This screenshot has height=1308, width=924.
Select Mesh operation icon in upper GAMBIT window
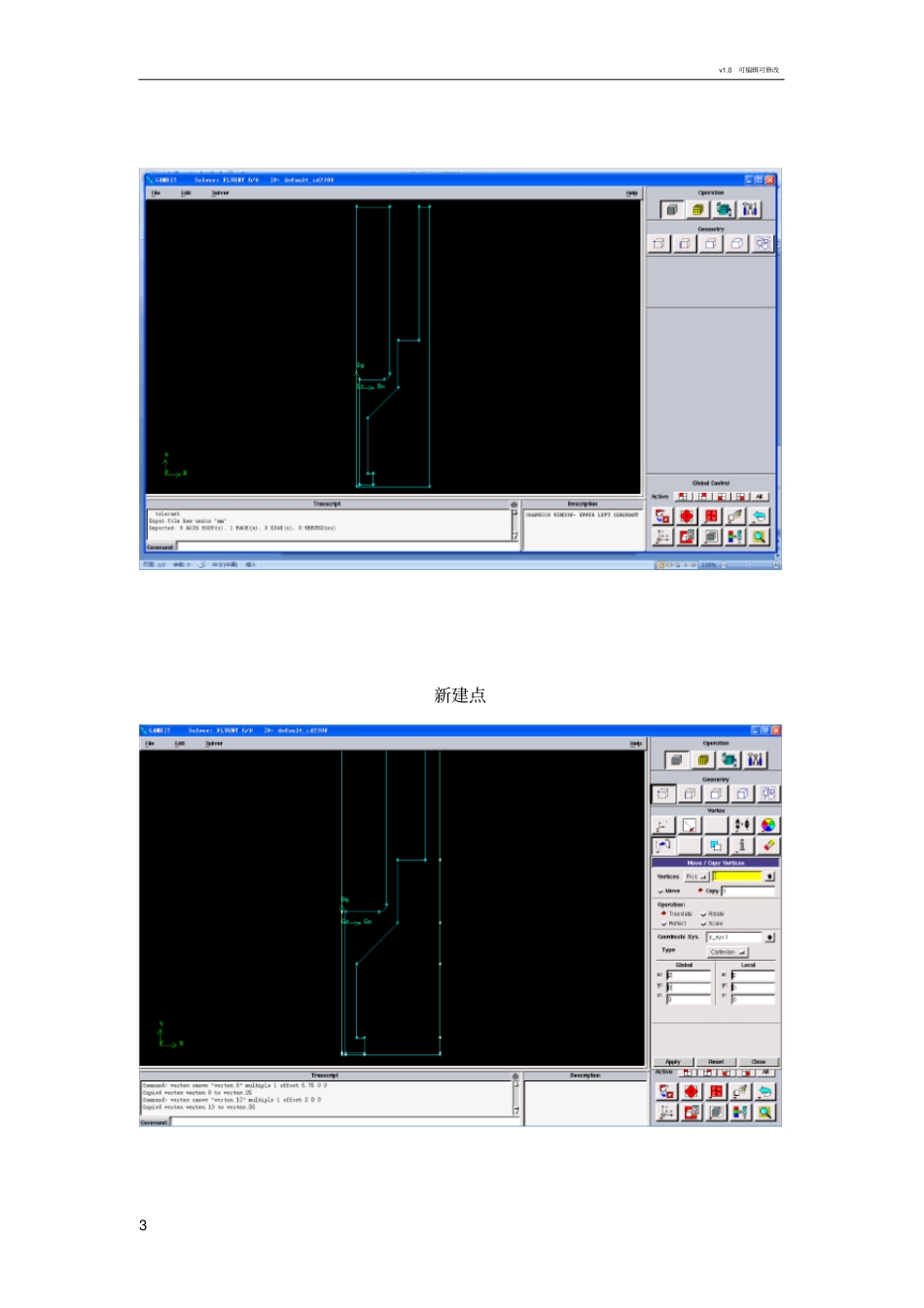point(697,209)
